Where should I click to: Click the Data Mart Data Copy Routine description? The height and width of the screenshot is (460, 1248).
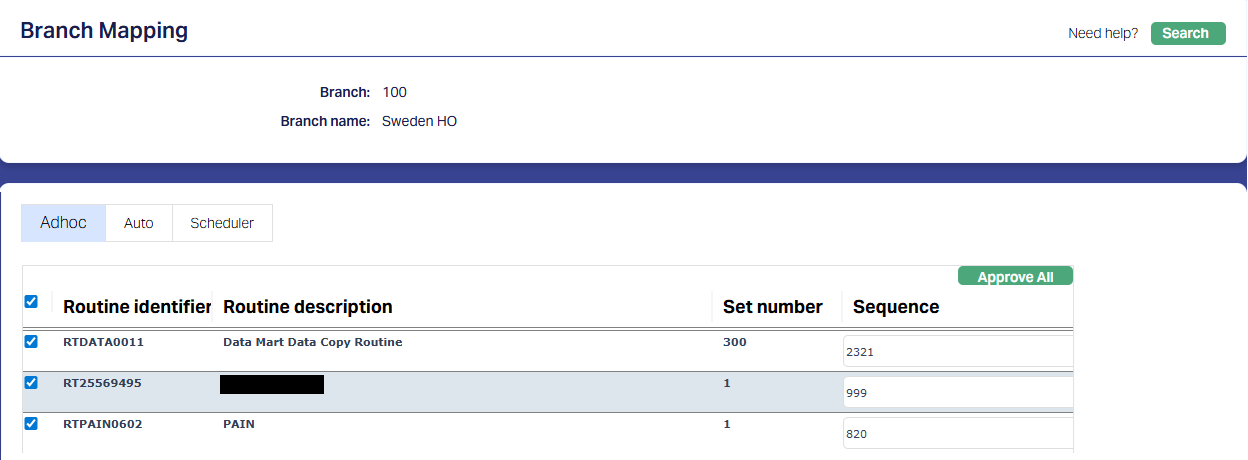coord(312,342)
